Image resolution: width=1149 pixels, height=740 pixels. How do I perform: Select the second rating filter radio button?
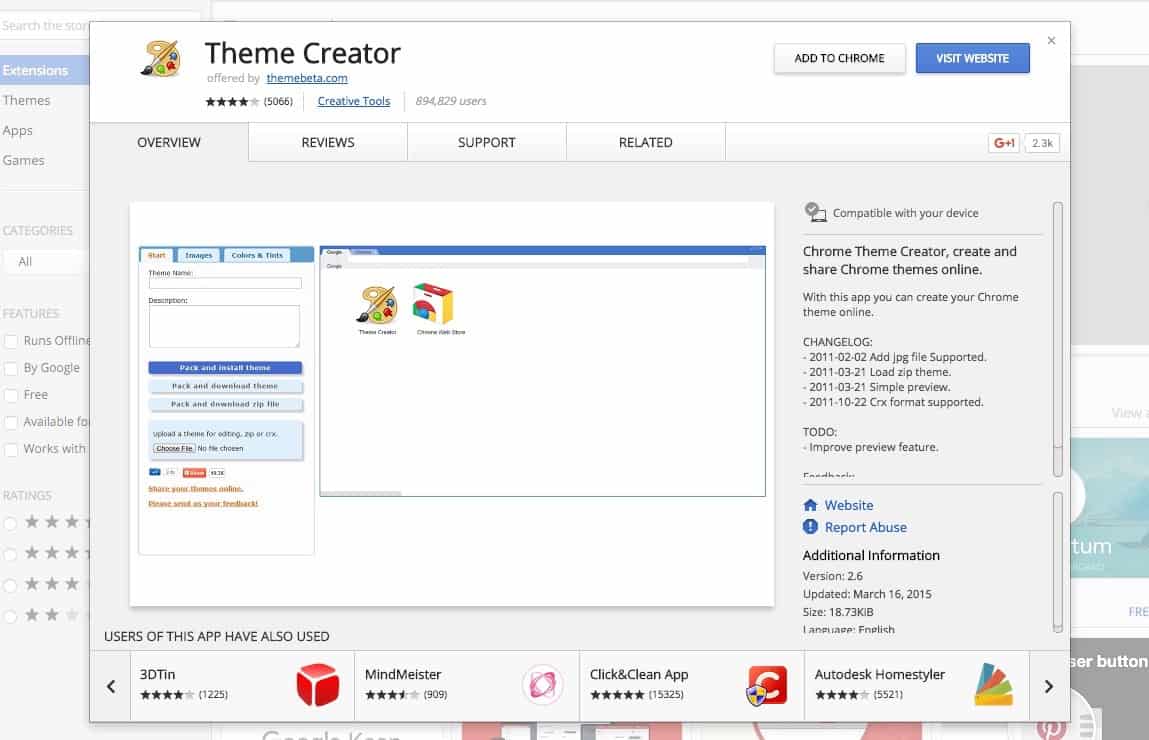click(10, 555)
